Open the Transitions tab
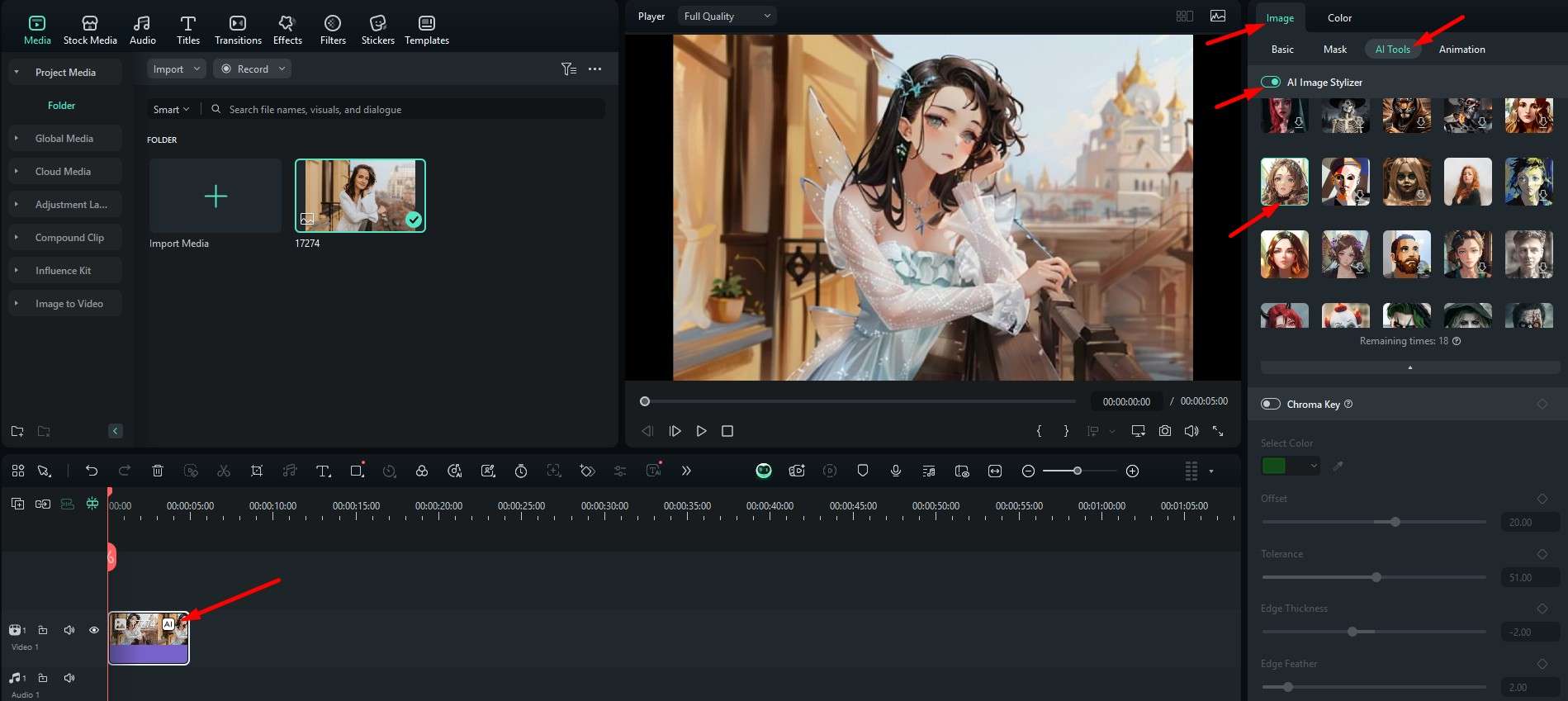The height and width of the screenshot is (701, 1568). [238, 30]
